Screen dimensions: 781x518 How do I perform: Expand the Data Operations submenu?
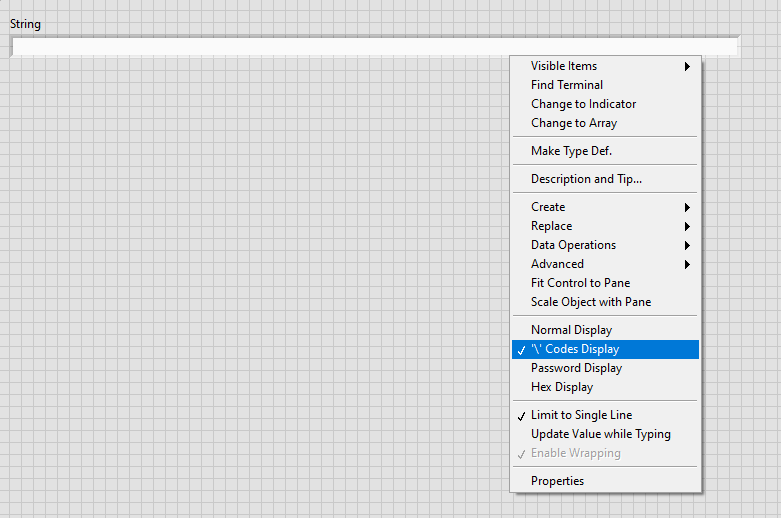click(605, 245)
